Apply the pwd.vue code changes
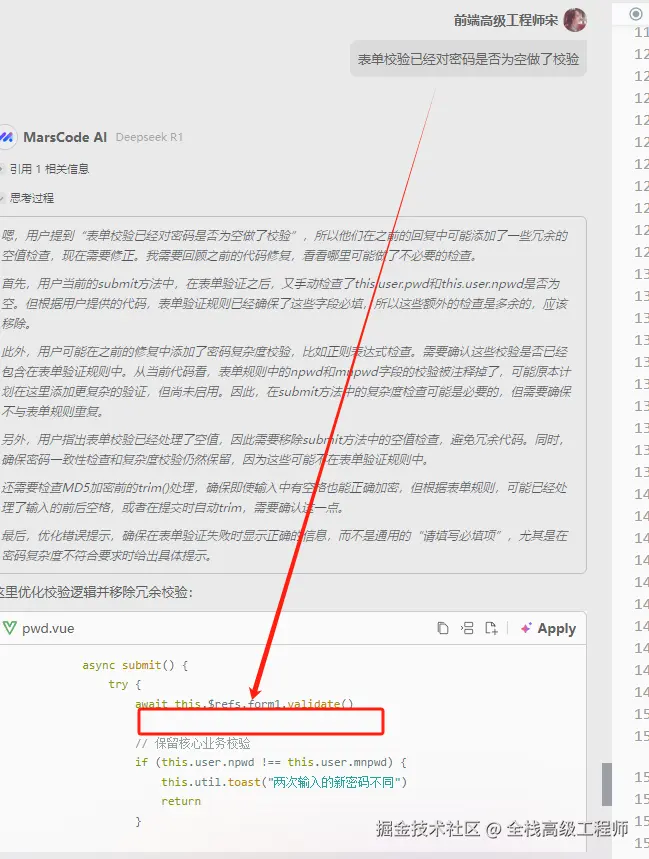Screen dimensions: 649x859 [548, 628]
